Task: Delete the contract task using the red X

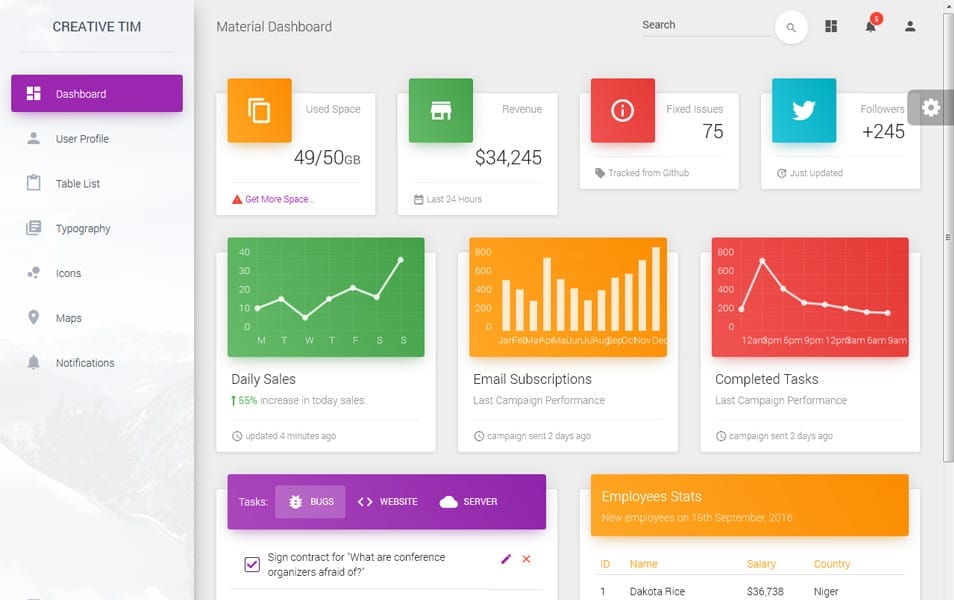Action: coord(527,561)
